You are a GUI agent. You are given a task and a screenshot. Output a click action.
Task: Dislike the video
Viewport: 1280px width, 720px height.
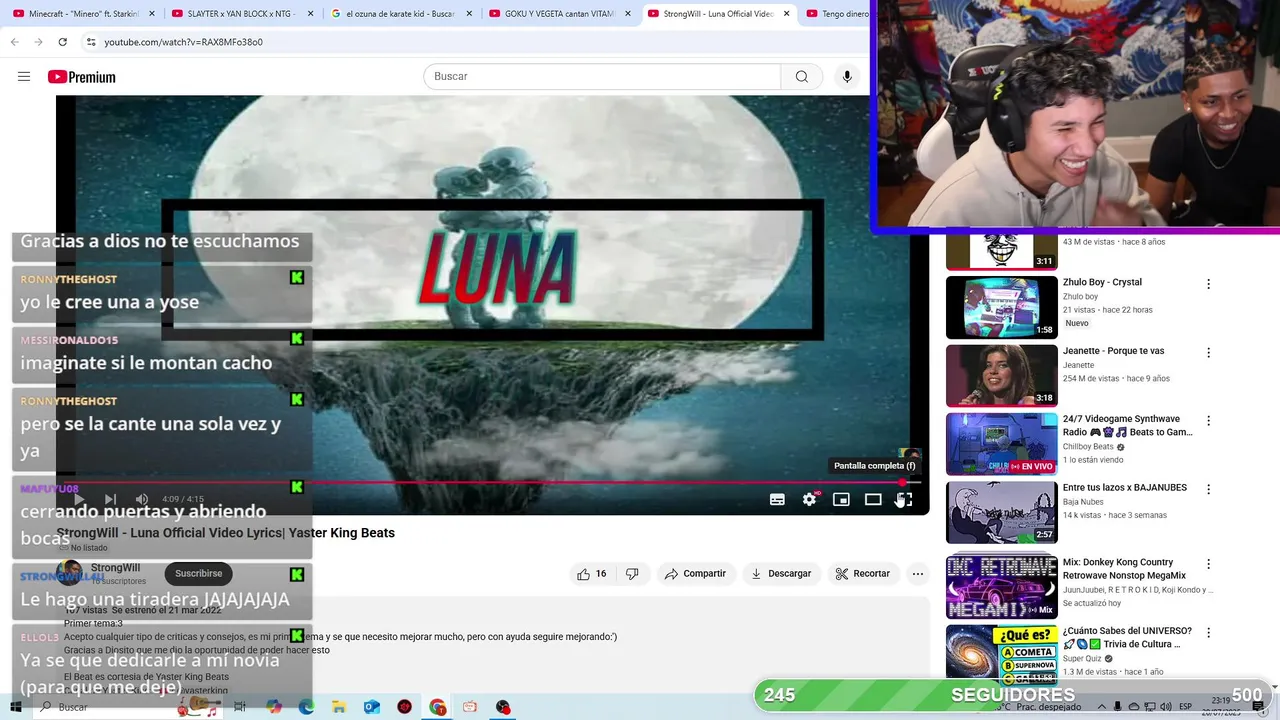pos(632,574)
